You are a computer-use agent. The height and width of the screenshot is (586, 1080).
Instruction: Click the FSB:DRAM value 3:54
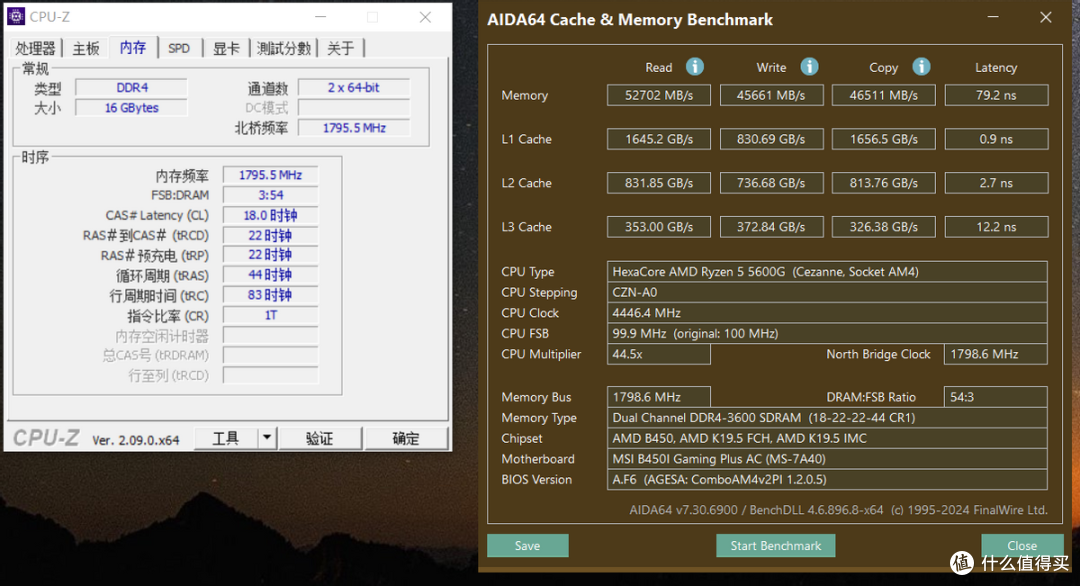271,195
